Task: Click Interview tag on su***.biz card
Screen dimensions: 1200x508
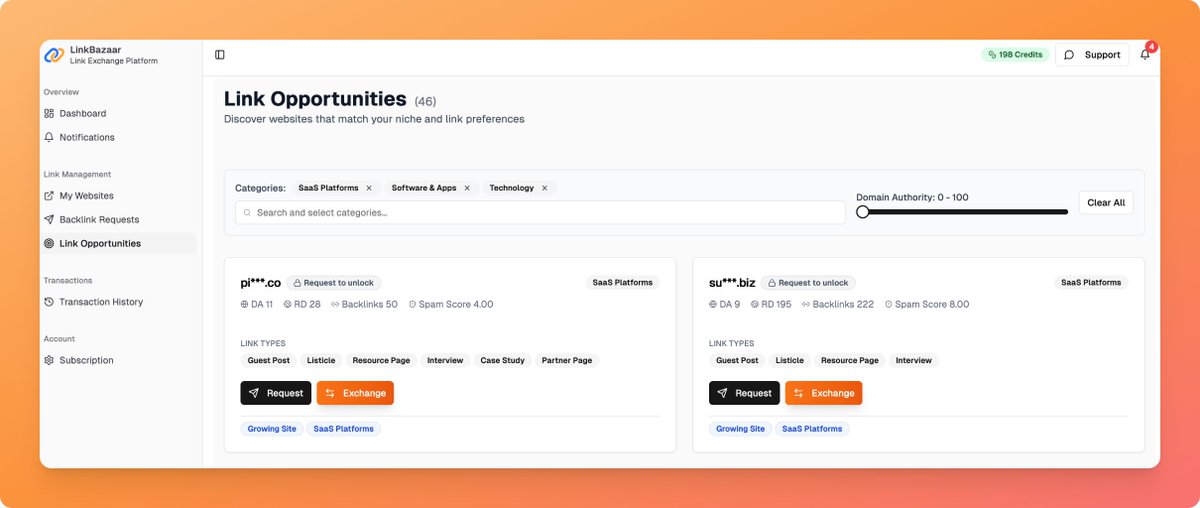Action: point(913,360)
